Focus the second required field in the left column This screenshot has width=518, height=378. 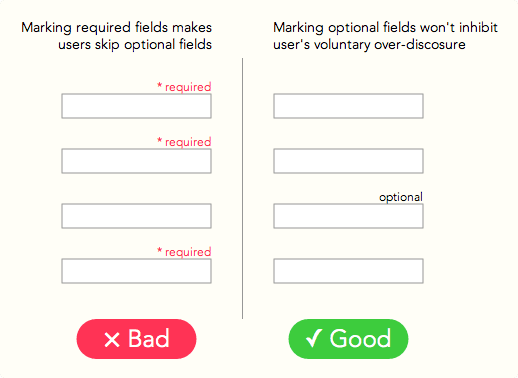(136, 161)
